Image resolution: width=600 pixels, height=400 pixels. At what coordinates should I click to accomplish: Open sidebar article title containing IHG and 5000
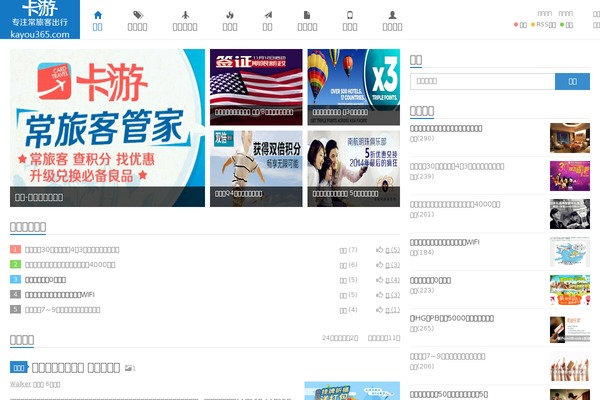452,318
